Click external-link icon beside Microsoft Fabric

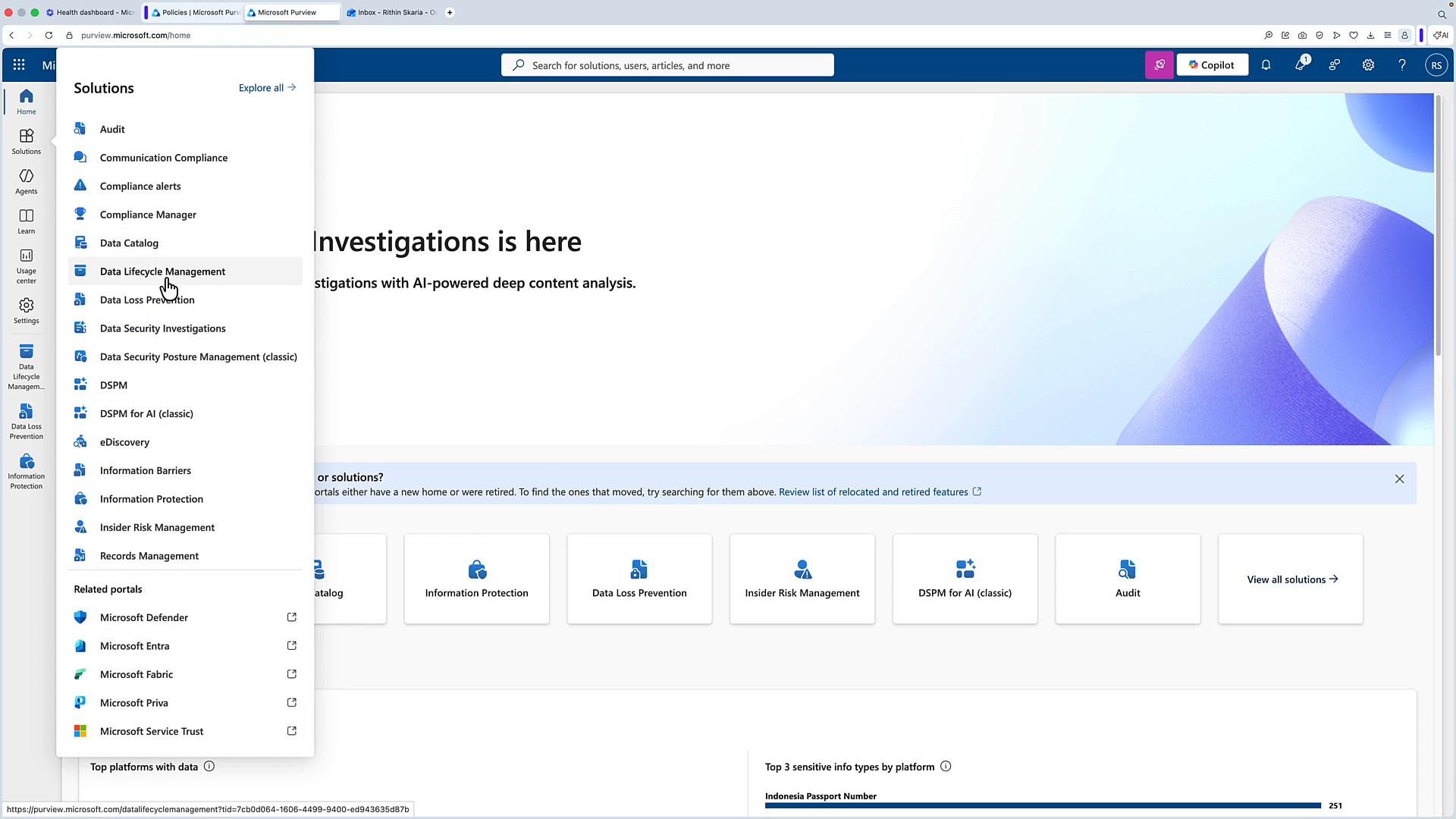291,674
